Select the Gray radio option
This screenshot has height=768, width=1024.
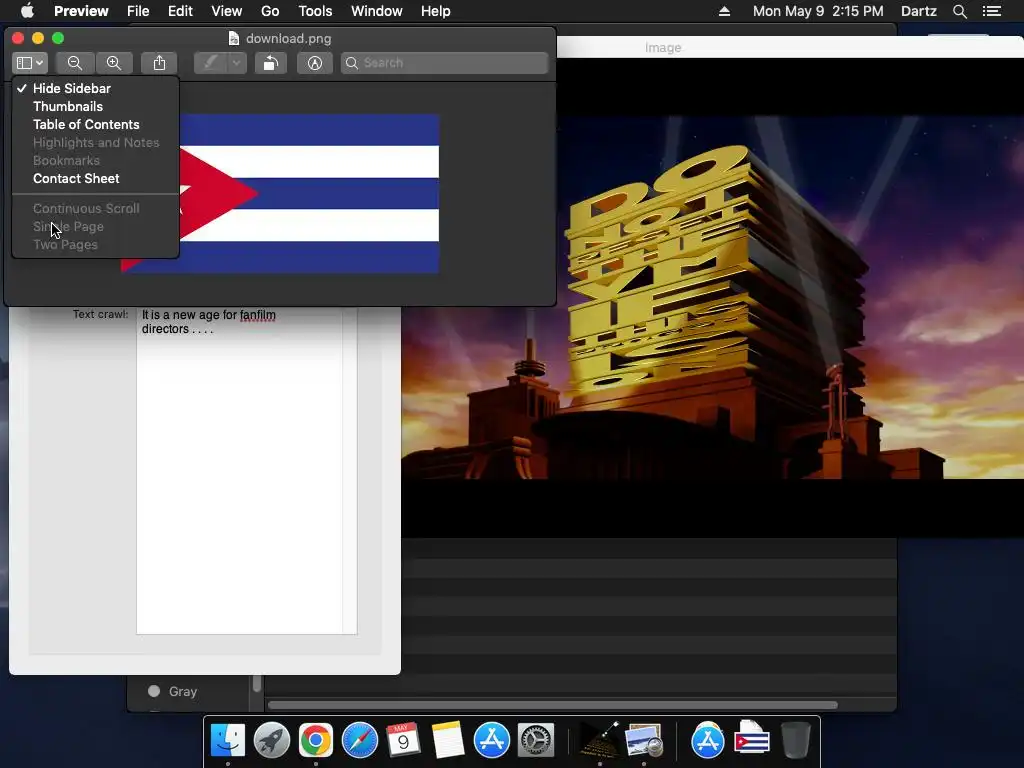point(154,691)
